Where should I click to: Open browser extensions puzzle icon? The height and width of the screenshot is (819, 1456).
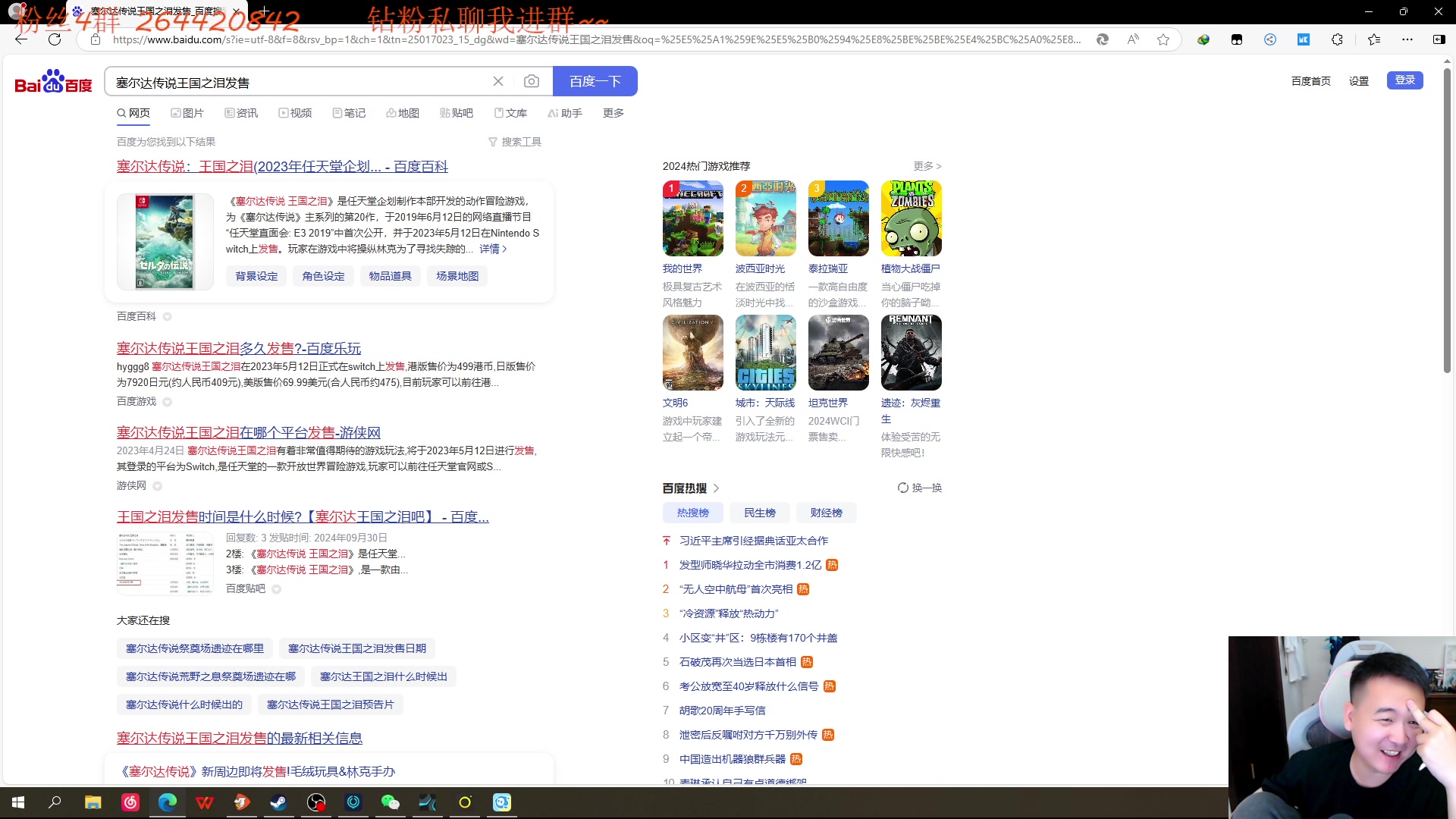coord(1337,39)
